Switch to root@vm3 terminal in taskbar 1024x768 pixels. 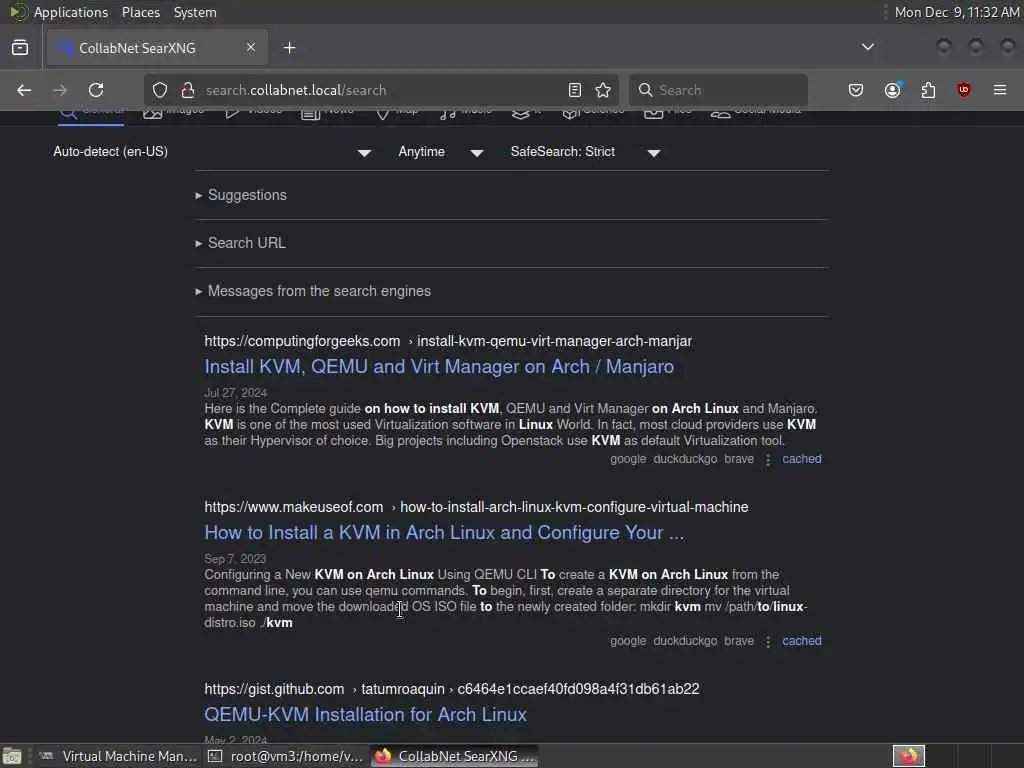coord(285,756)
